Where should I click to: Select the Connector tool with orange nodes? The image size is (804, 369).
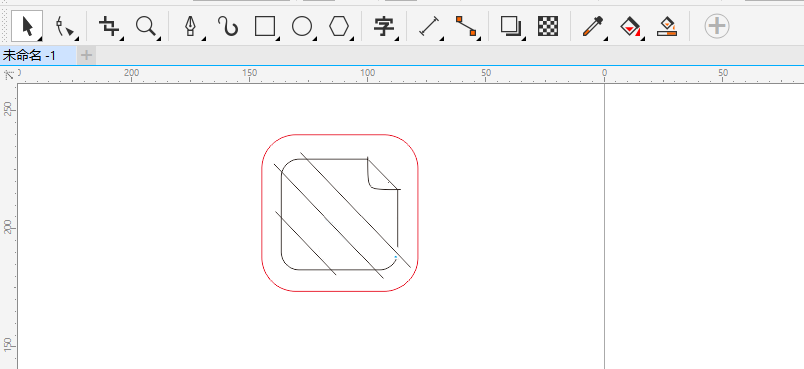(x=467, y=26)
